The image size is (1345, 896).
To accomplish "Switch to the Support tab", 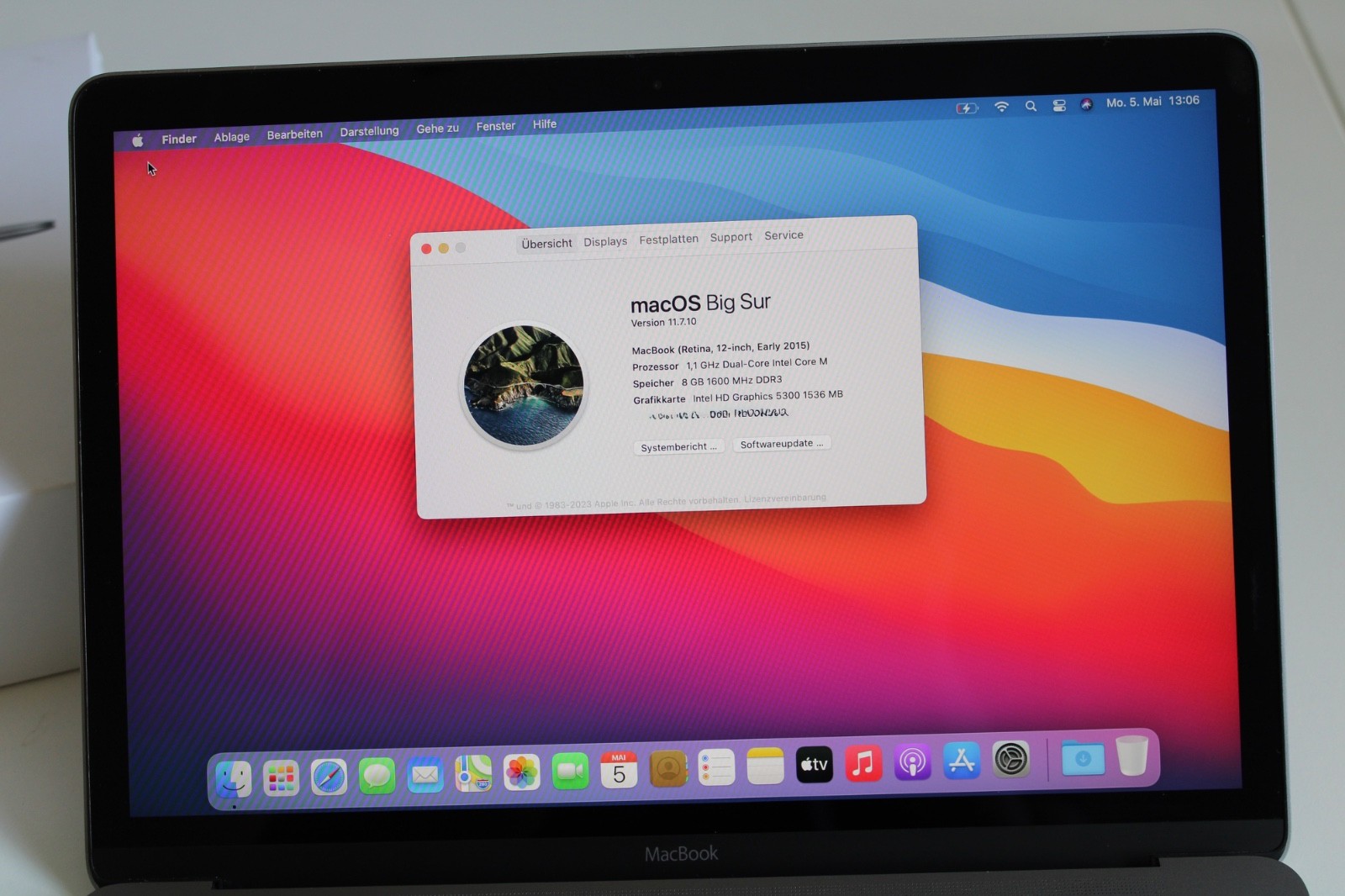I will point(731,237).
